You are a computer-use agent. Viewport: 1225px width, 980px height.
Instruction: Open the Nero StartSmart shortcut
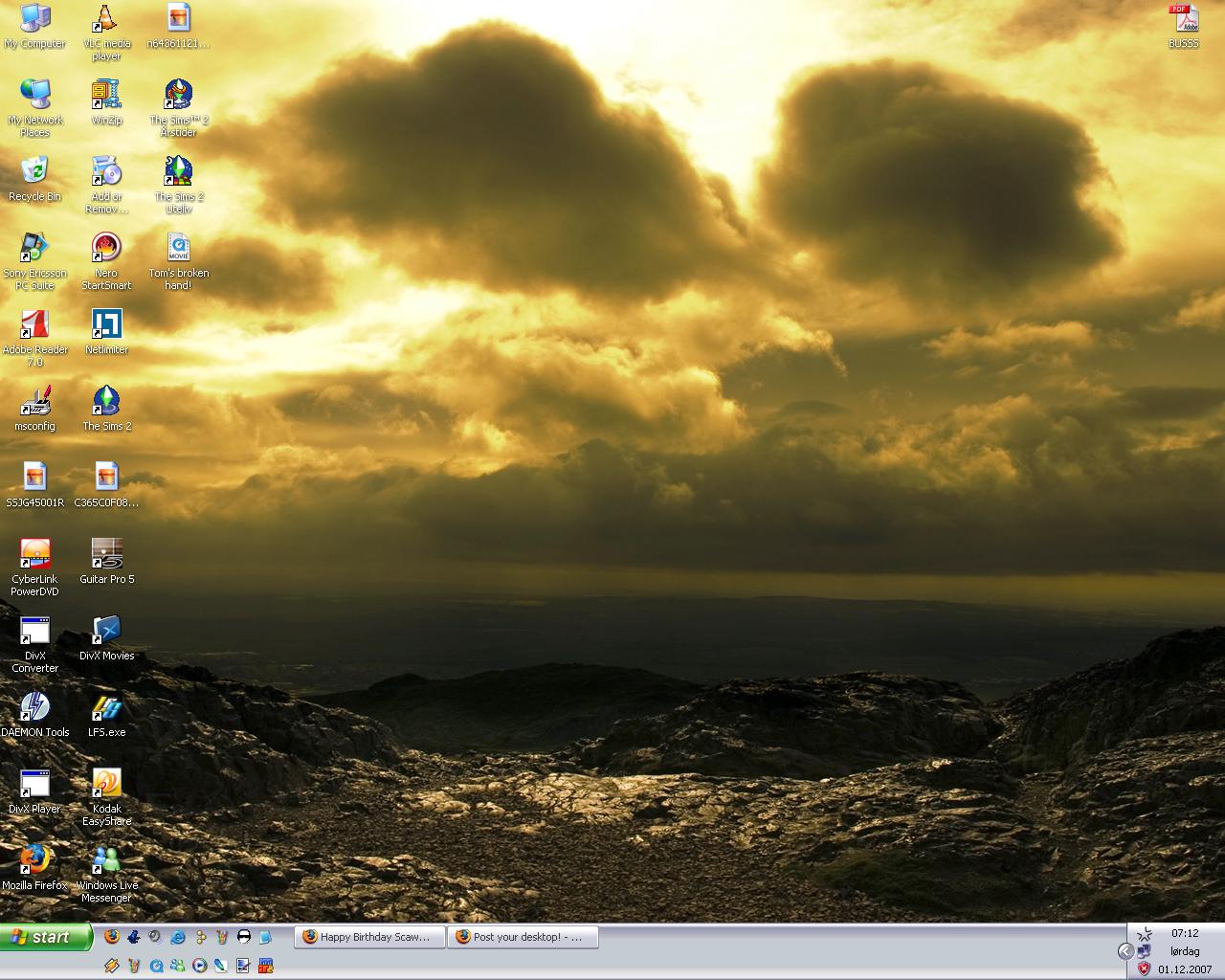point(106,261)
